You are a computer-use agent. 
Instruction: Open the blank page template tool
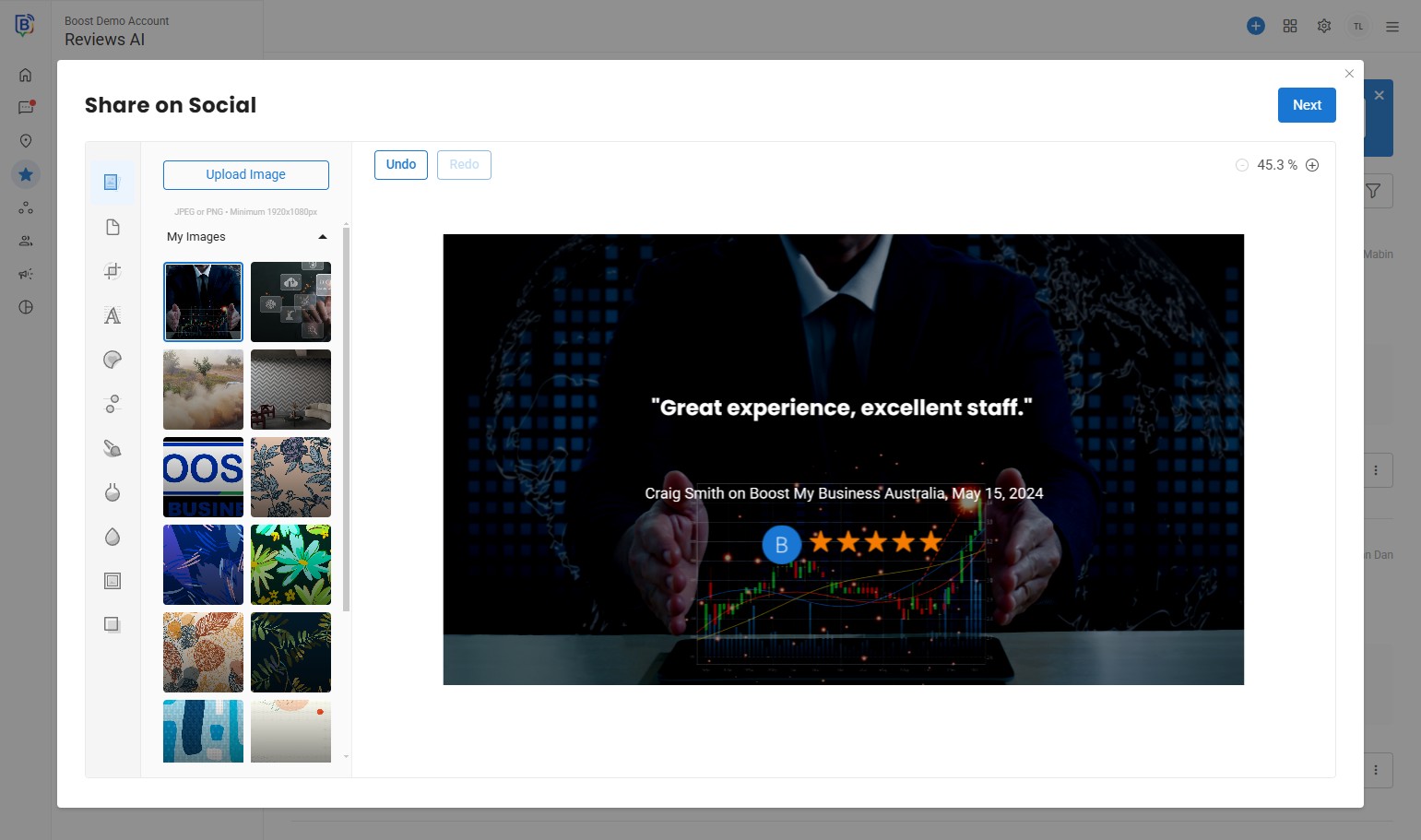[x=112, y=227]
